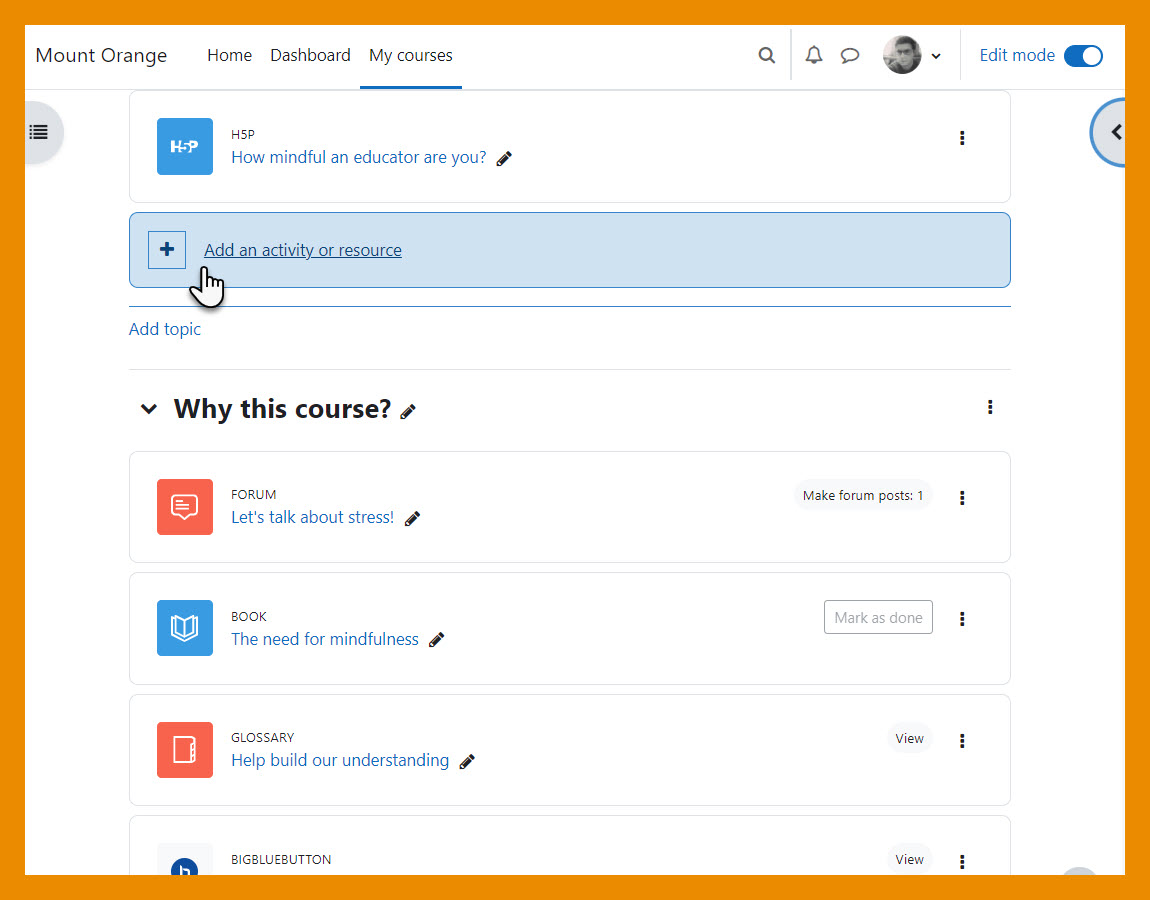Open the user profile menu dropdown
Screen dimensions: 1150x900
[x=911, y=56]
